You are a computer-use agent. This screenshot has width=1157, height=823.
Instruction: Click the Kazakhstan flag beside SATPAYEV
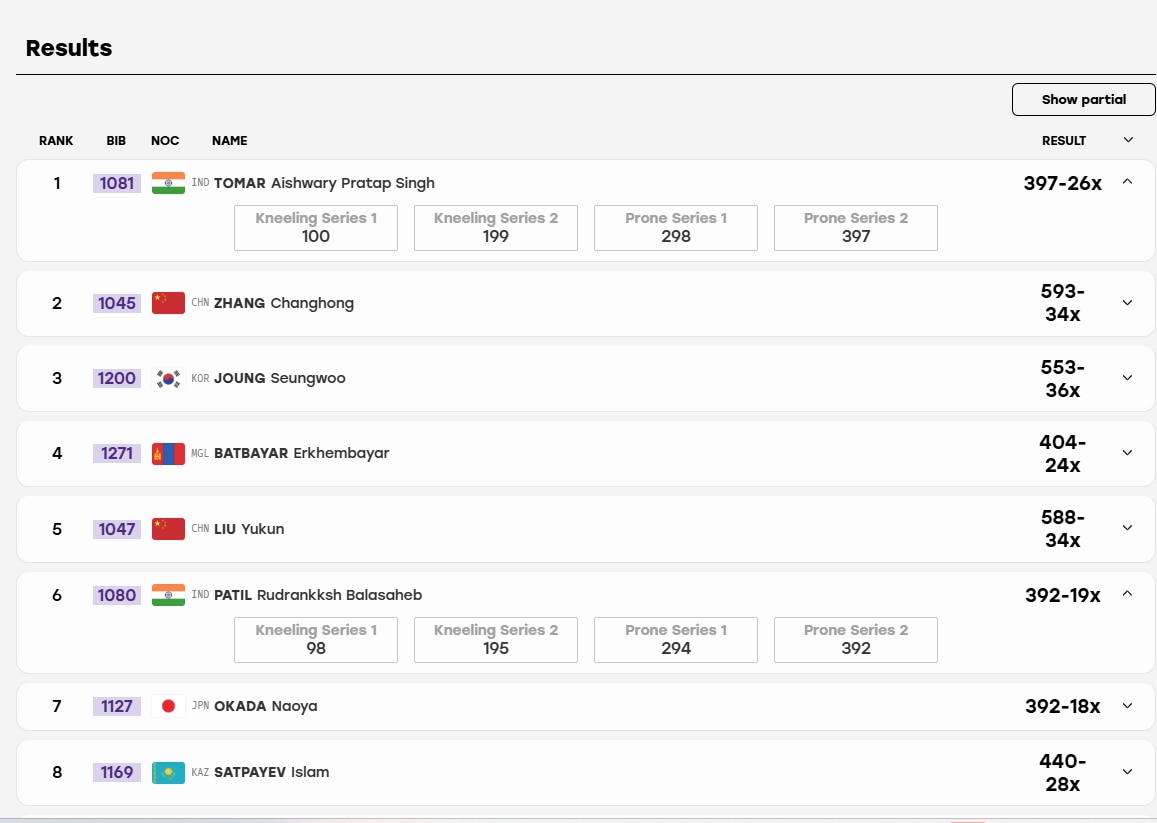coord(168,772)
